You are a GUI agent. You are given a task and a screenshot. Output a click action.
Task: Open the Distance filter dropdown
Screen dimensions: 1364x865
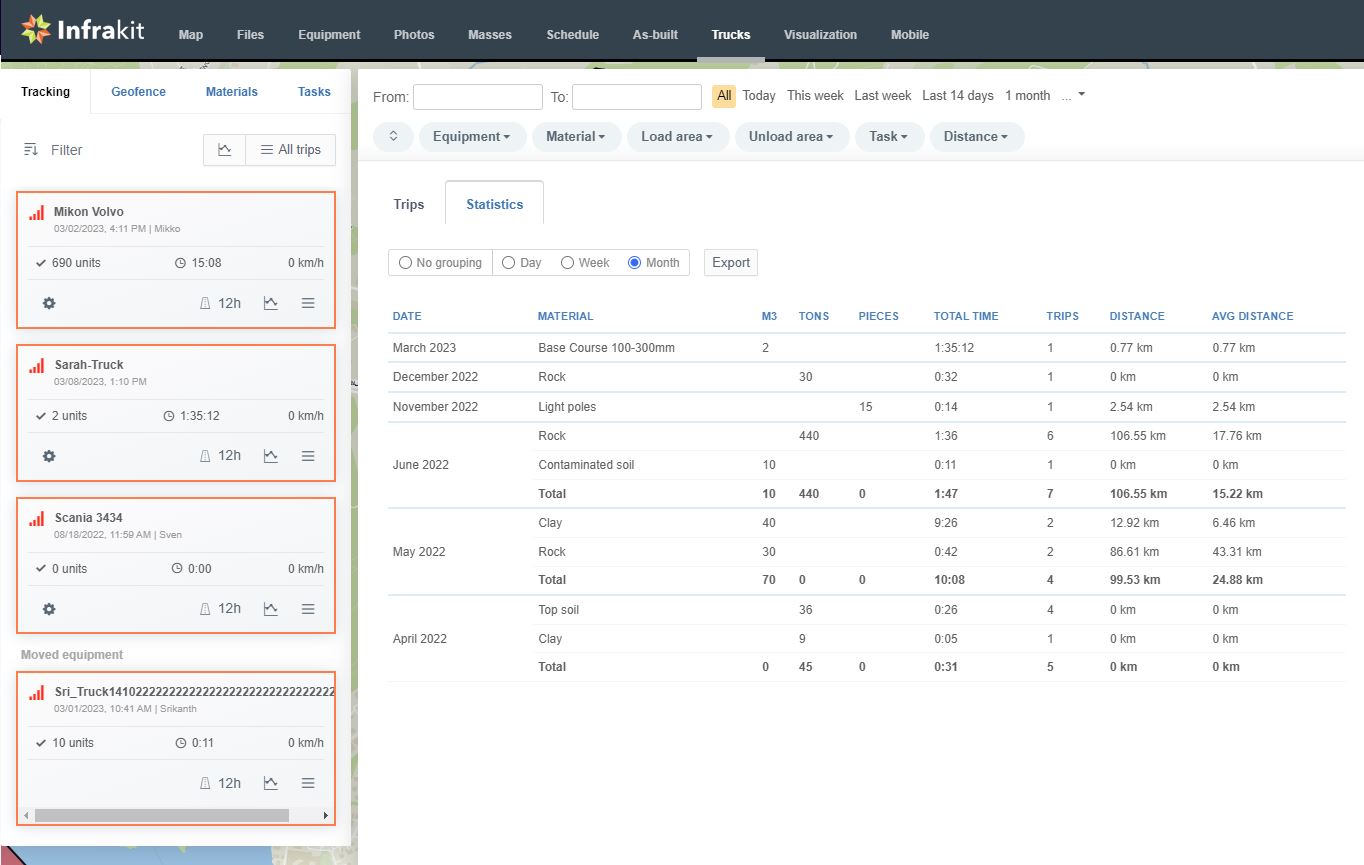click(976, 137)
